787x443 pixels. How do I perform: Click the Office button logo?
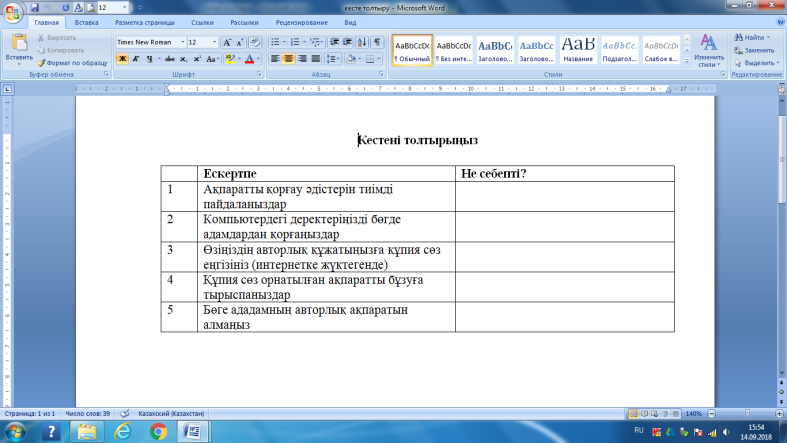coord(13,12)
